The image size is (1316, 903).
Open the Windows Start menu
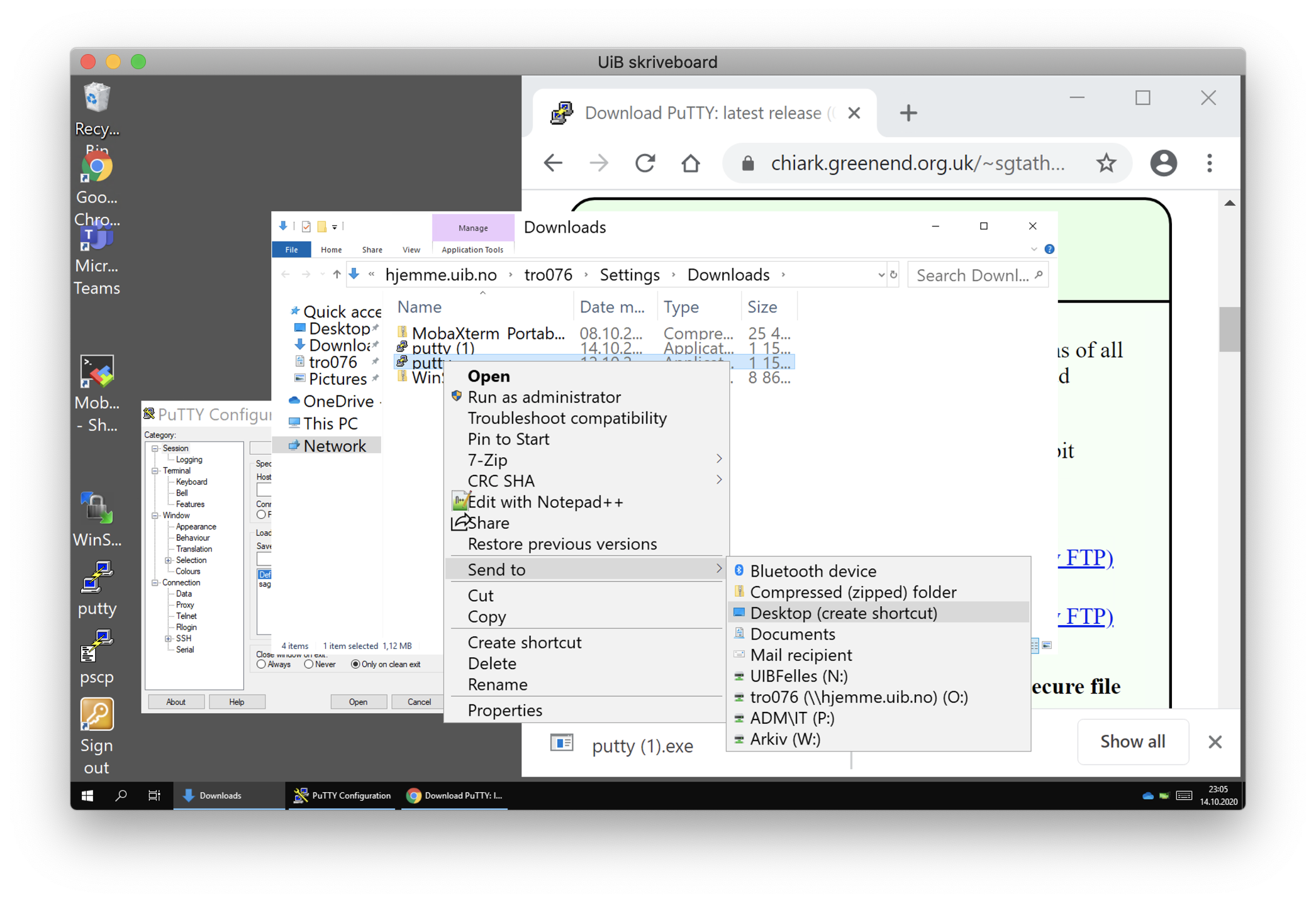87,795
